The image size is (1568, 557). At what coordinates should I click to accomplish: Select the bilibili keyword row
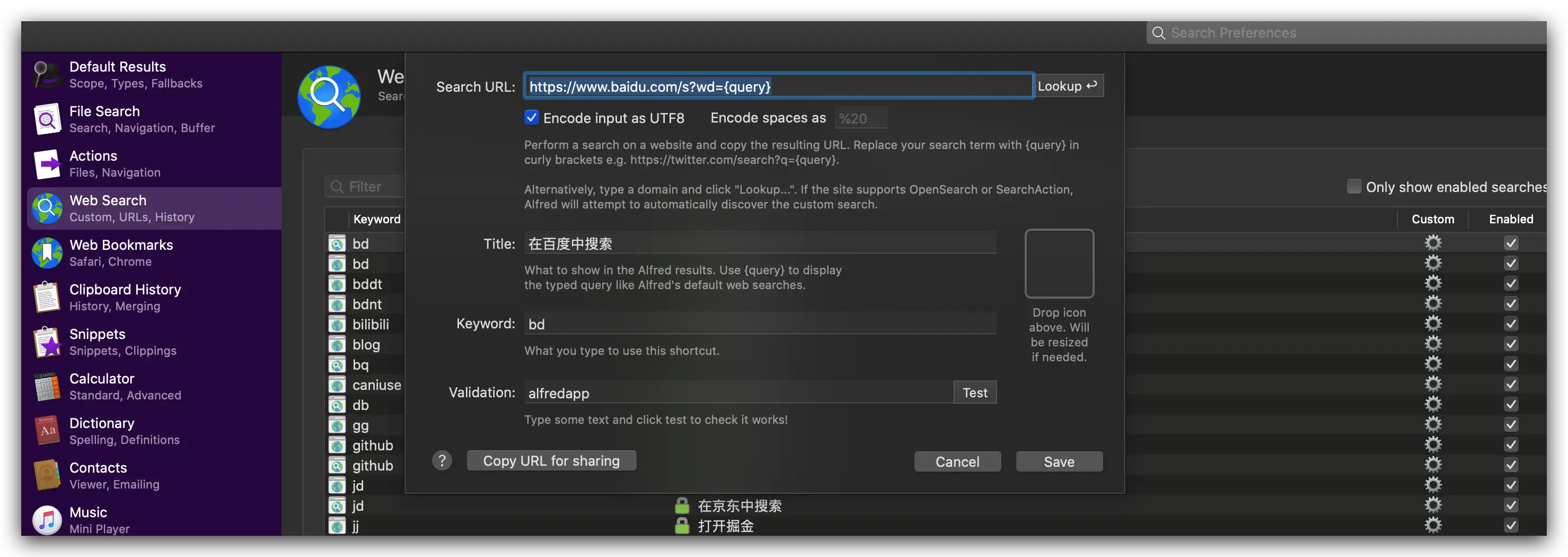click(x=370, y=324)
